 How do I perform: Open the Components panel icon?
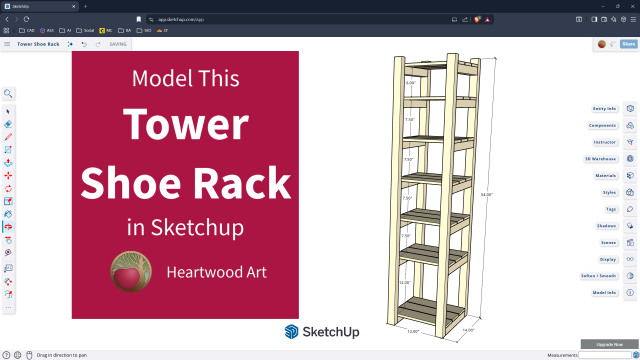[x=630, y=125]
